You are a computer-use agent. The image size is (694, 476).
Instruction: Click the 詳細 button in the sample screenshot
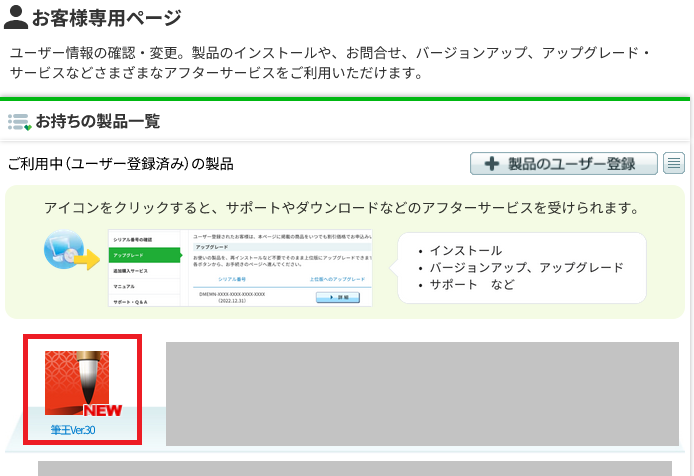pos(337,297)
